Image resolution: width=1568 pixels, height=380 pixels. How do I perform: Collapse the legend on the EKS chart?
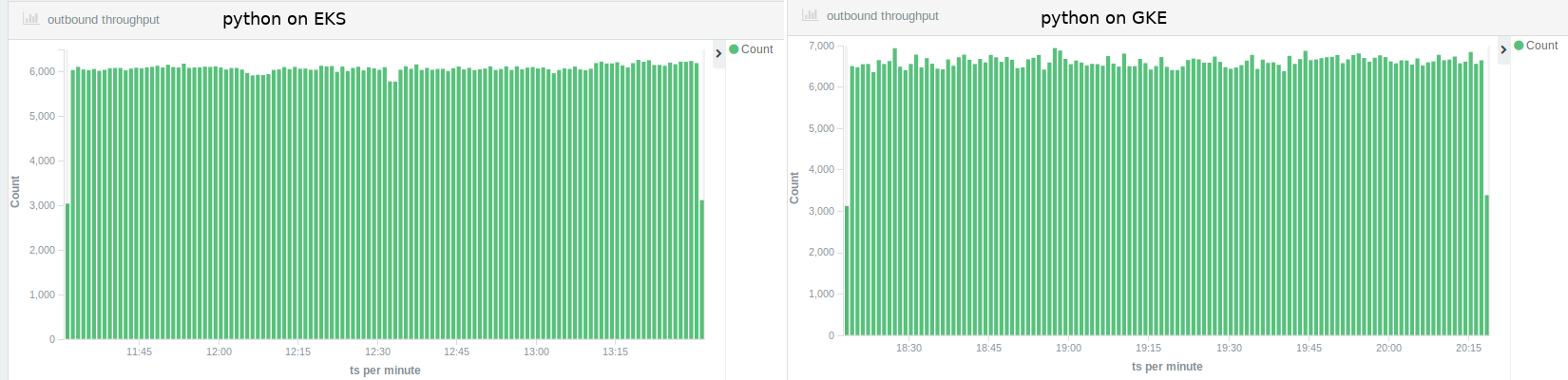(718, 53)
